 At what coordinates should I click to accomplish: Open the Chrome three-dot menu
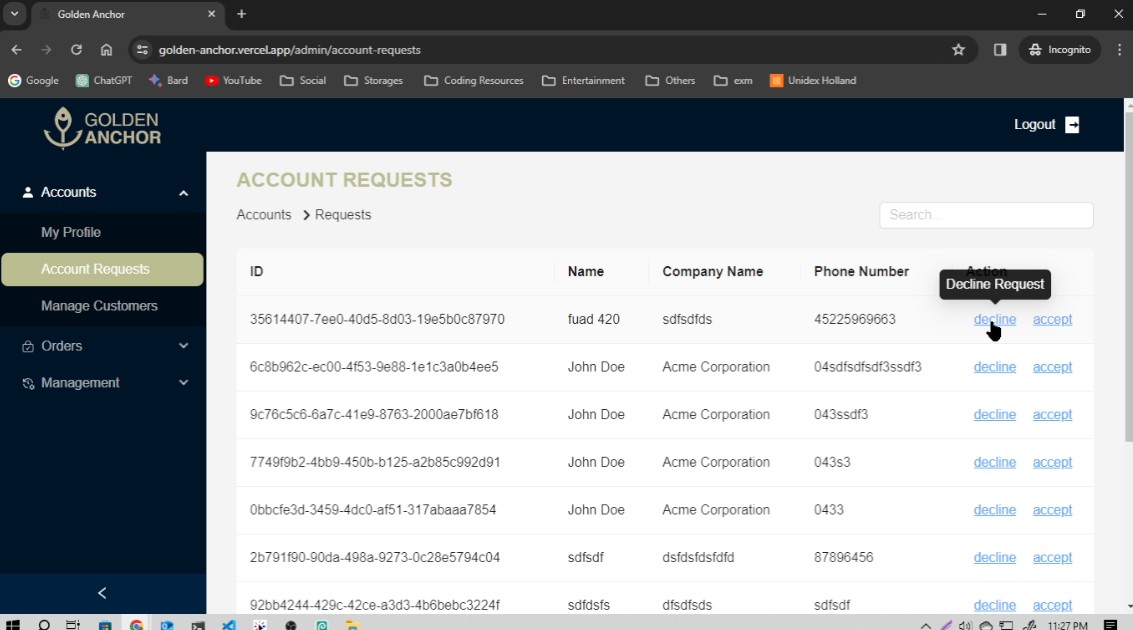1119,50
